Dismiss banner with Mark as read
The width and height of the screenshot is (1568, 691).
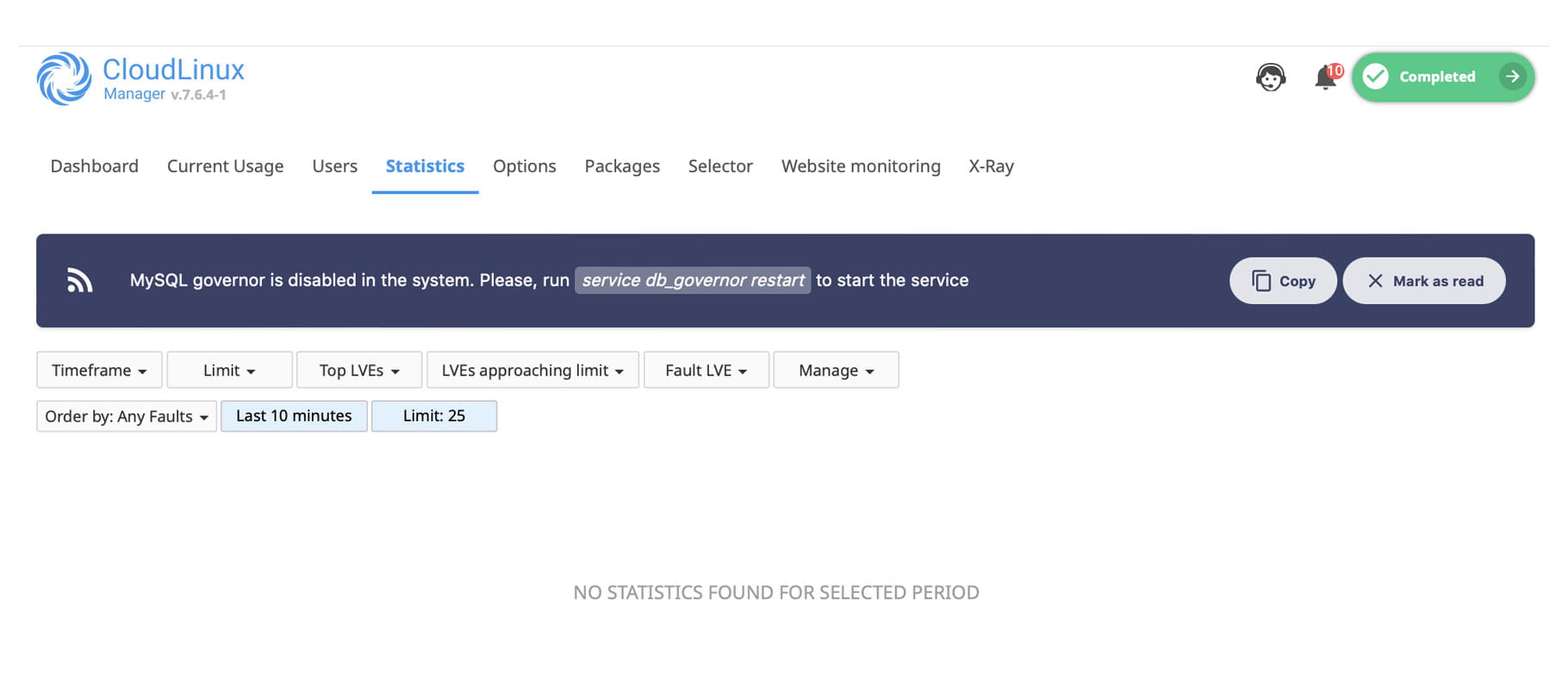[x=1424, y=281]
